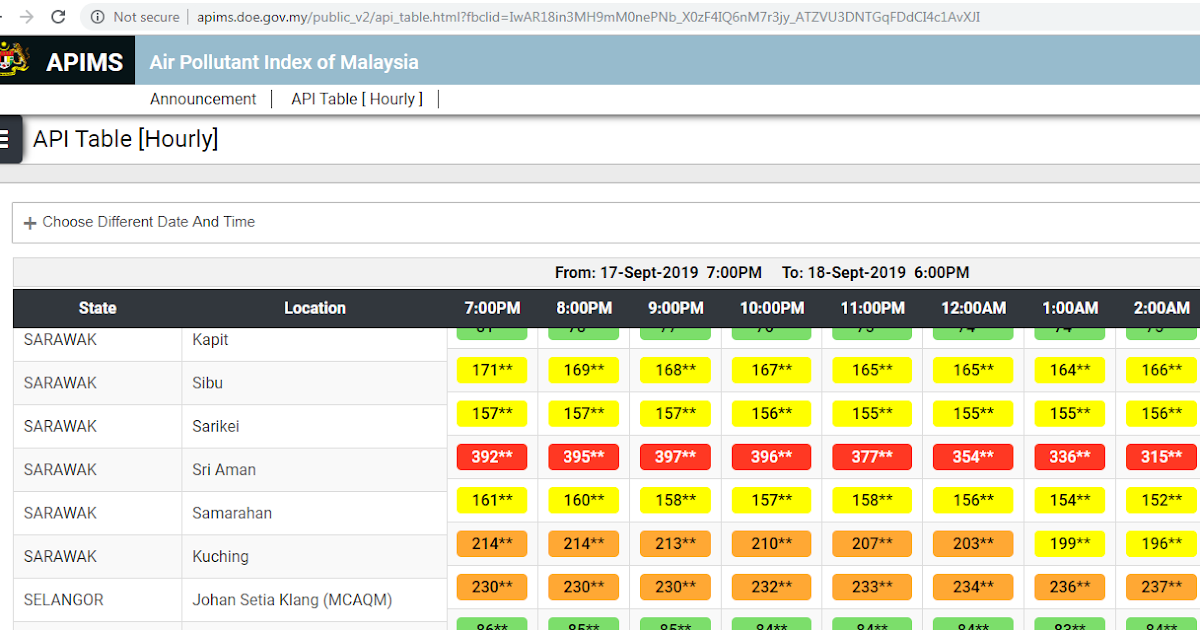Reload the page with refresh icon
This screenshot has height=630, width=1200.
pos(58,17)
